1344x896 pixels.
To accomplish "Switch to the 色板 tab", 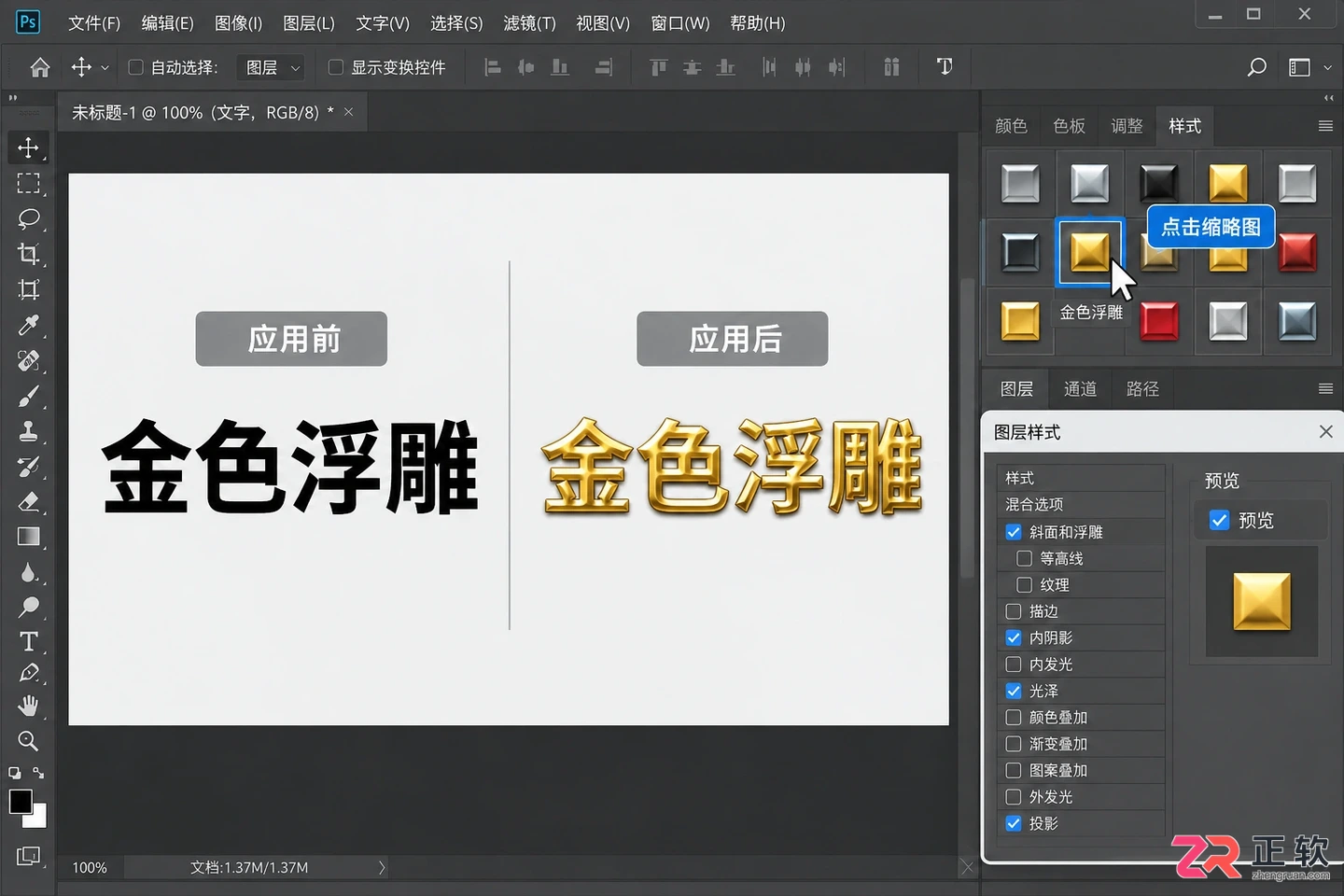I will (1069, 126).
